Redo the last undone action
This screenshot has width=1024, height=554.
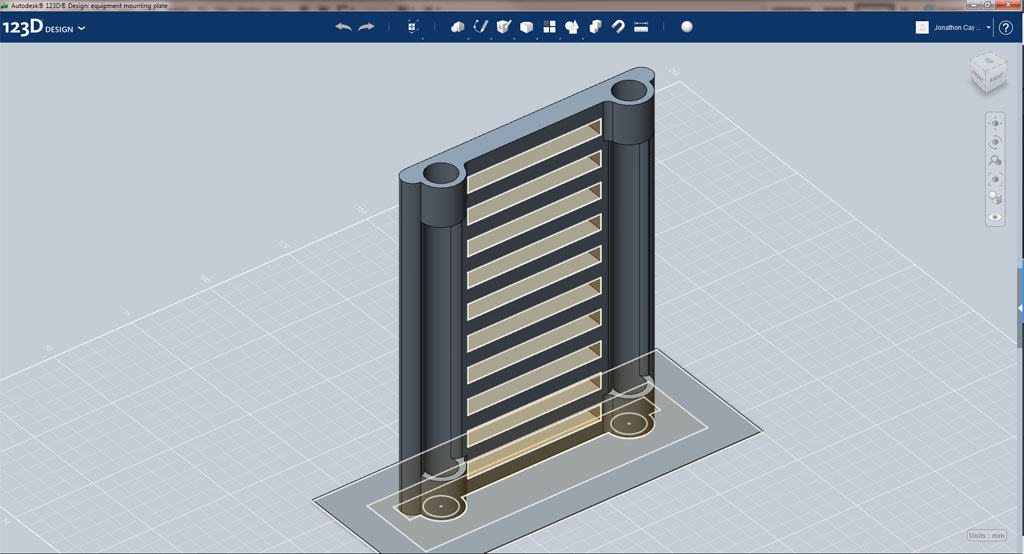point(366,27)
